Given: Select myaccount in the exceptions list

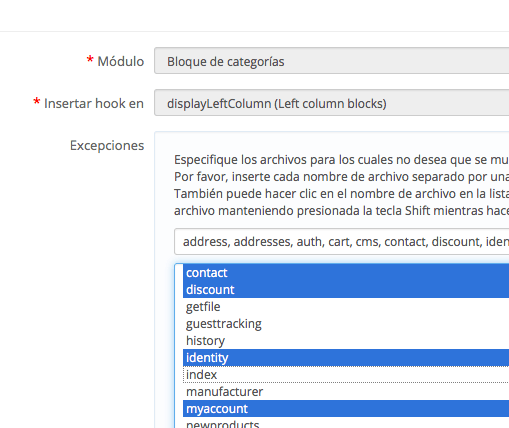Looking at the screenshot, I should (346, 409).
